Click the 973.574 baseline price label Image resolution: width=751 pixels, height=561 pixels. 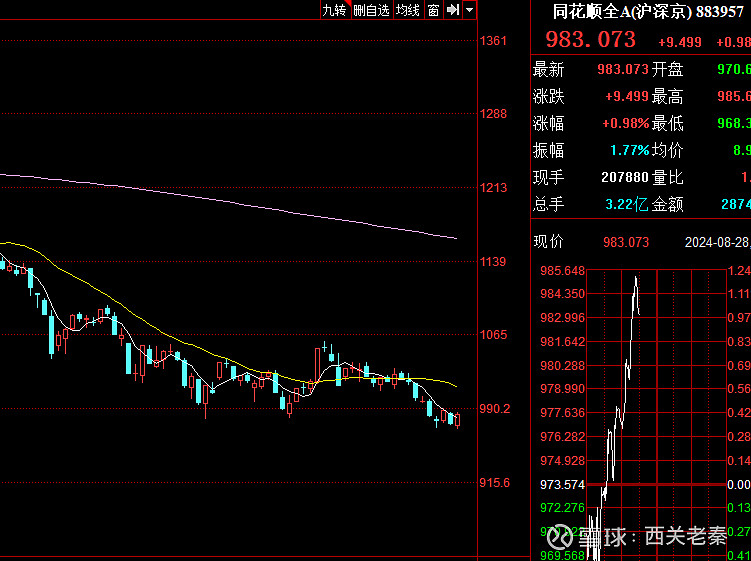tap(563, 484)
